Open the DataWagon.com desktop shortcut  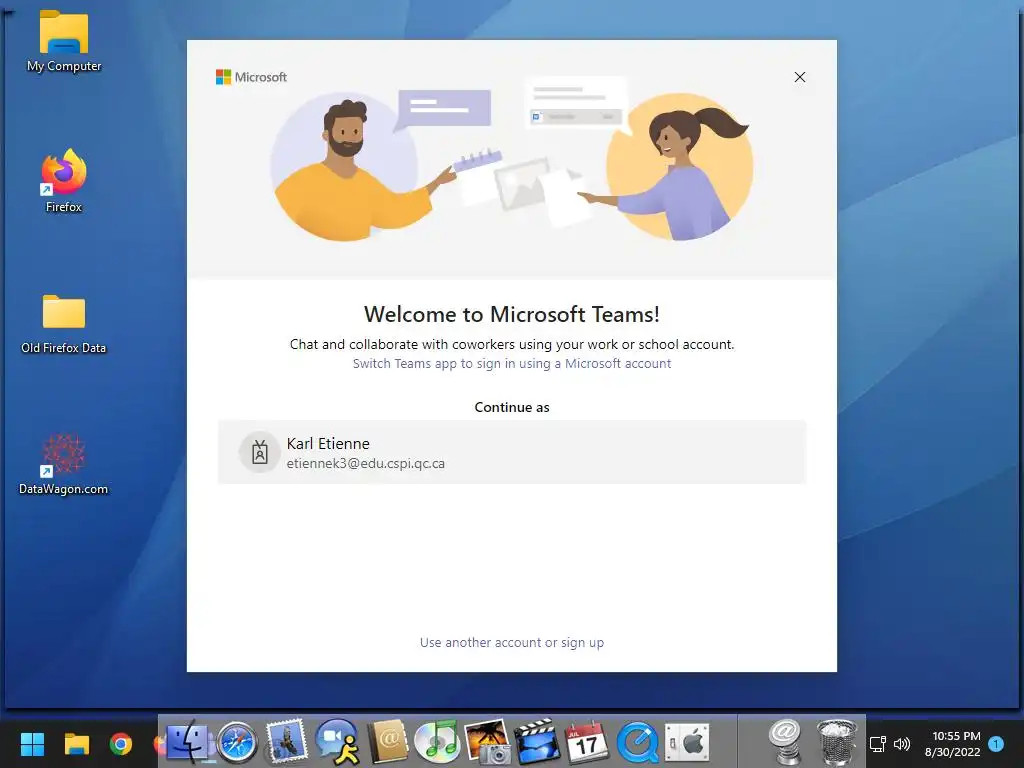(x=63, y=465)
